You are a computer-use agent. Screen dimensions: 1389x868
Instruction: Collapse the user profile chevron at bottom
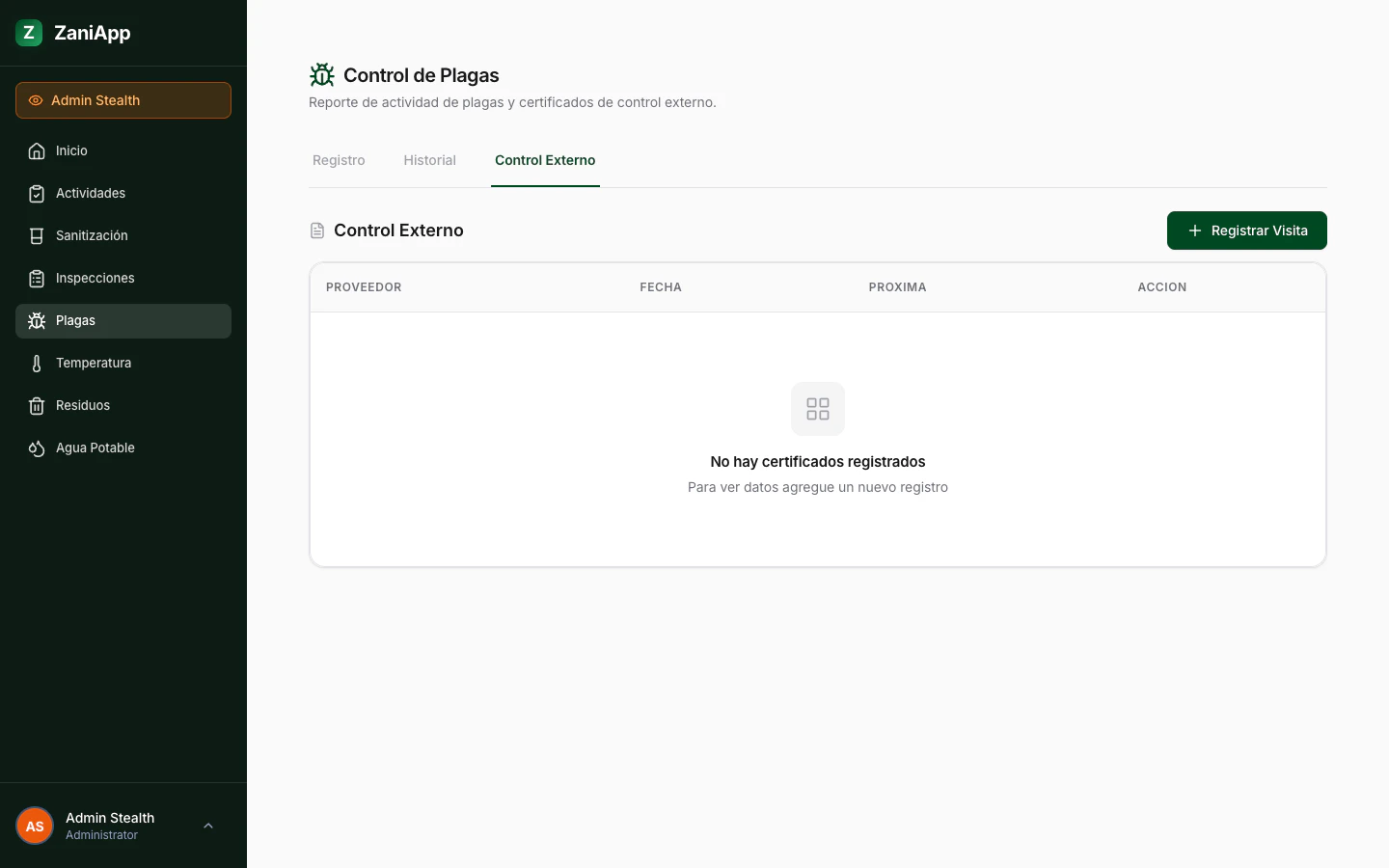[208, 826]
